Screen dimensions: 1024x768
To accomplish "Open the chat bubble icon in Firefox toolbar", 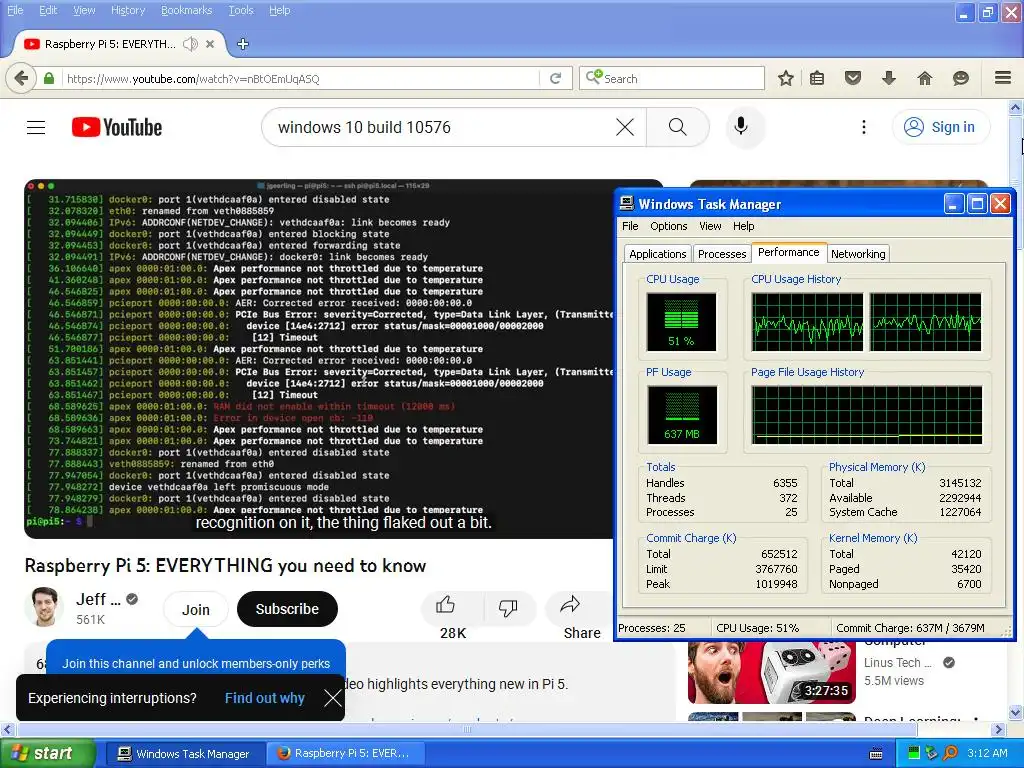I will click(961, 78).
